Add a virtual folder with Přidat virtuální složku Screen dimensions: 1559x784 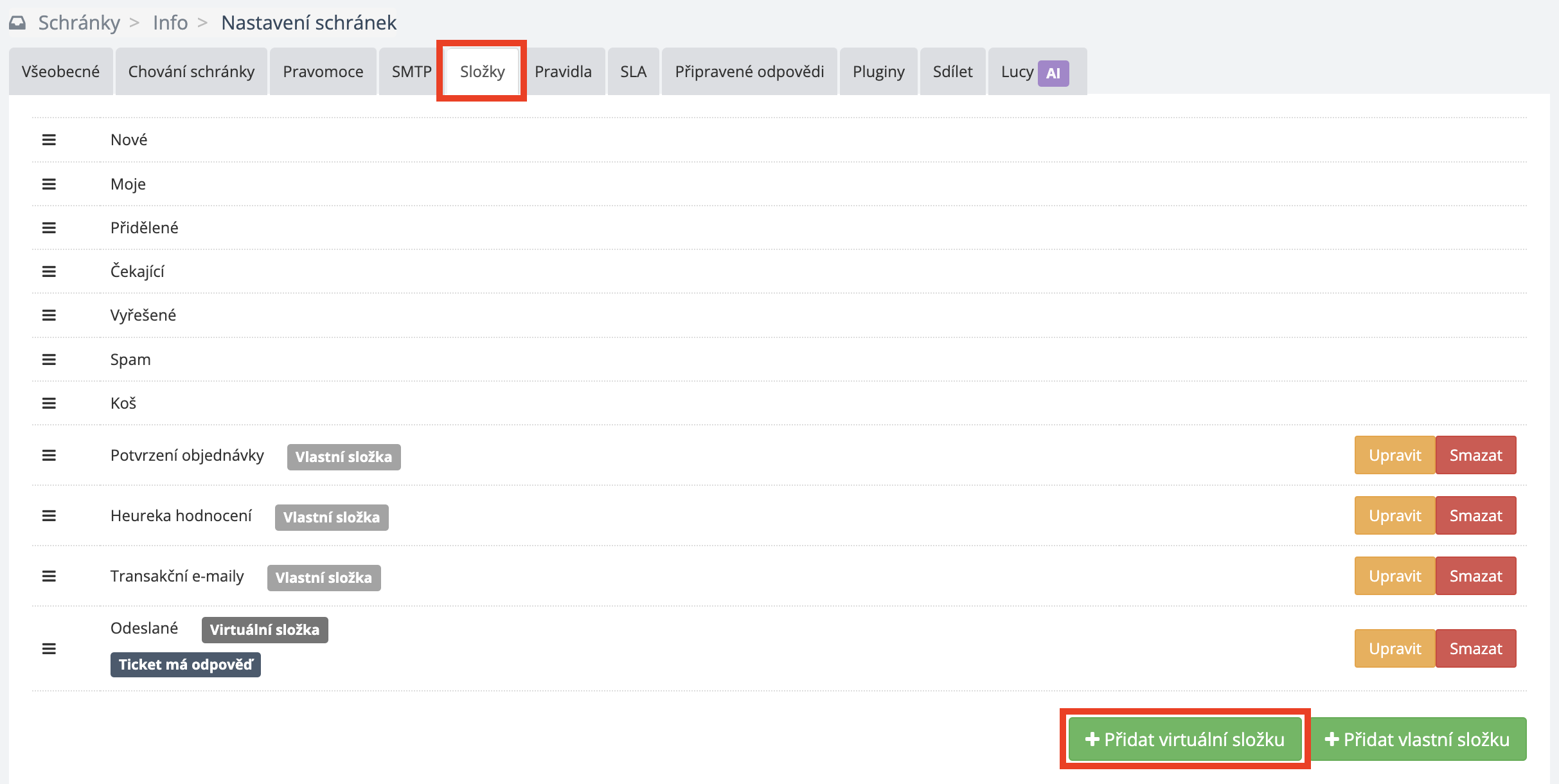pyautogui.click(x=1184, y=739)
